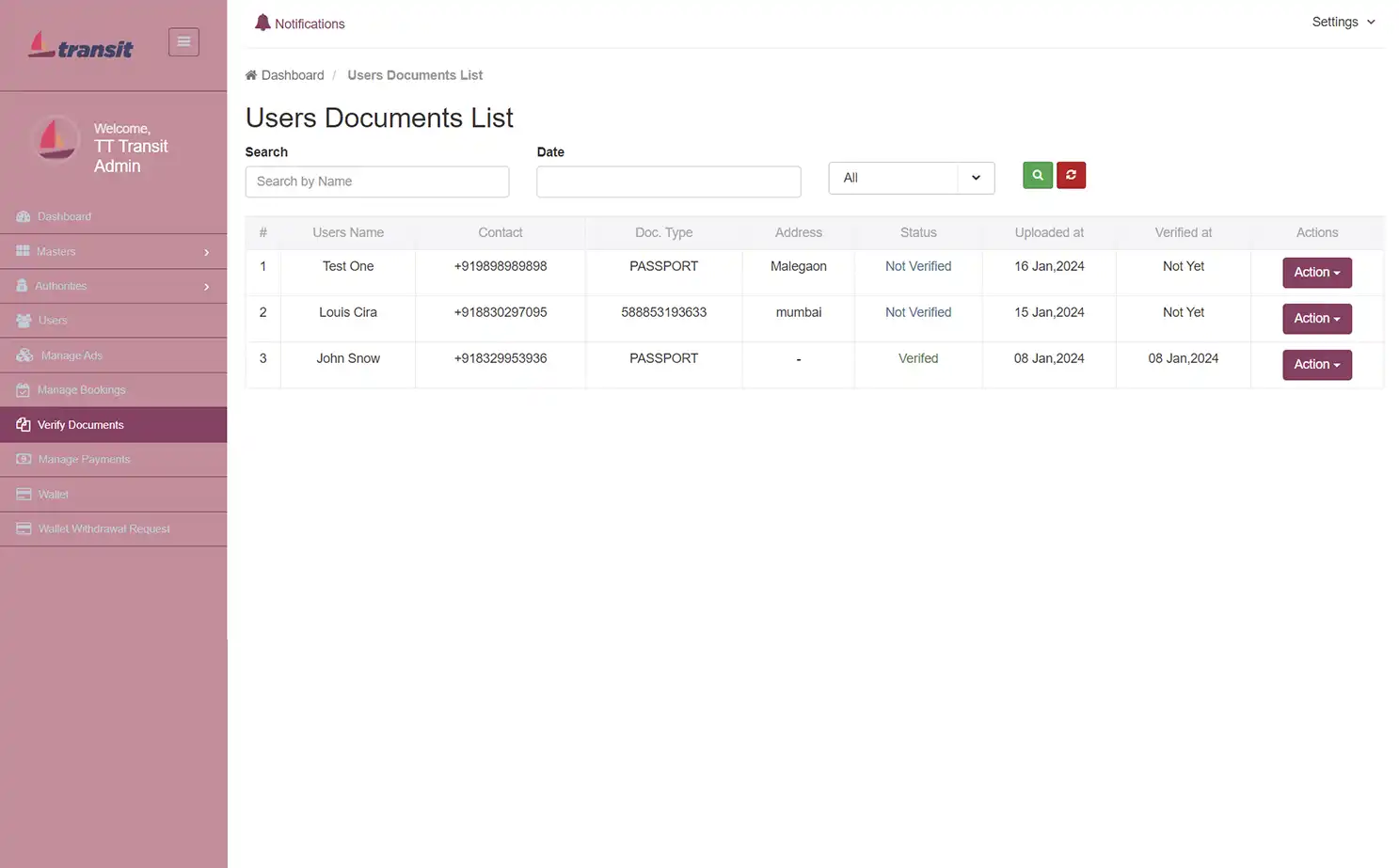Screen dimensions: 1399x868
Task: Click the Manage Bookings calendar icon
Action: click(x=23, y=389)
